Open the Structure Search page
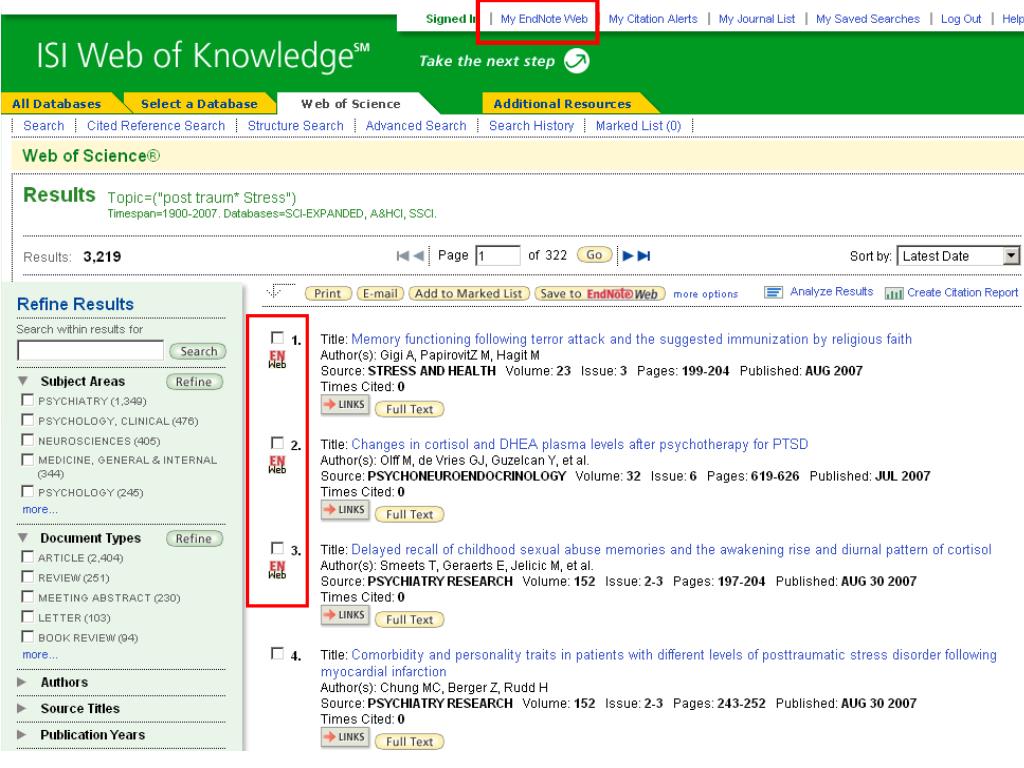The image size is (1024, 768). (x=296, y=126)
